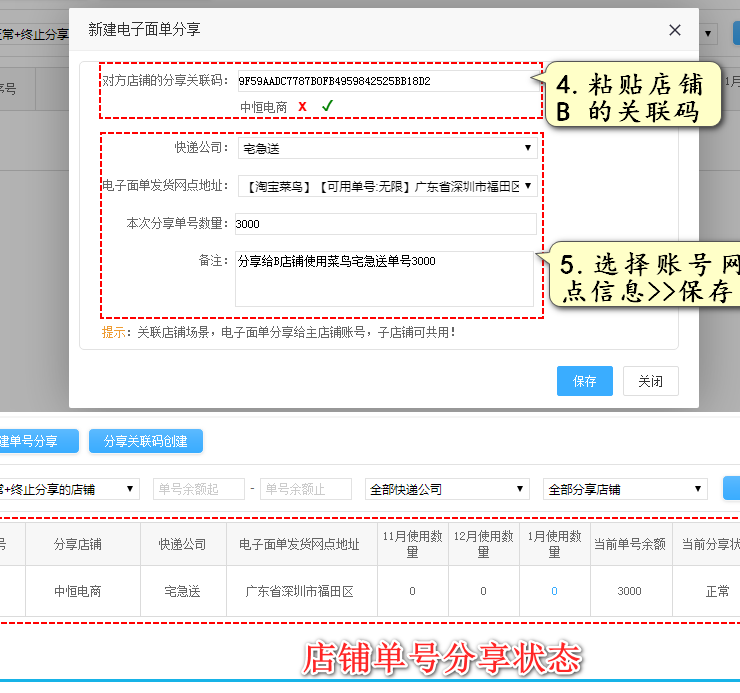Click the 分享关联码创建 button
This screenshot has width=740, height=693.
145,441
